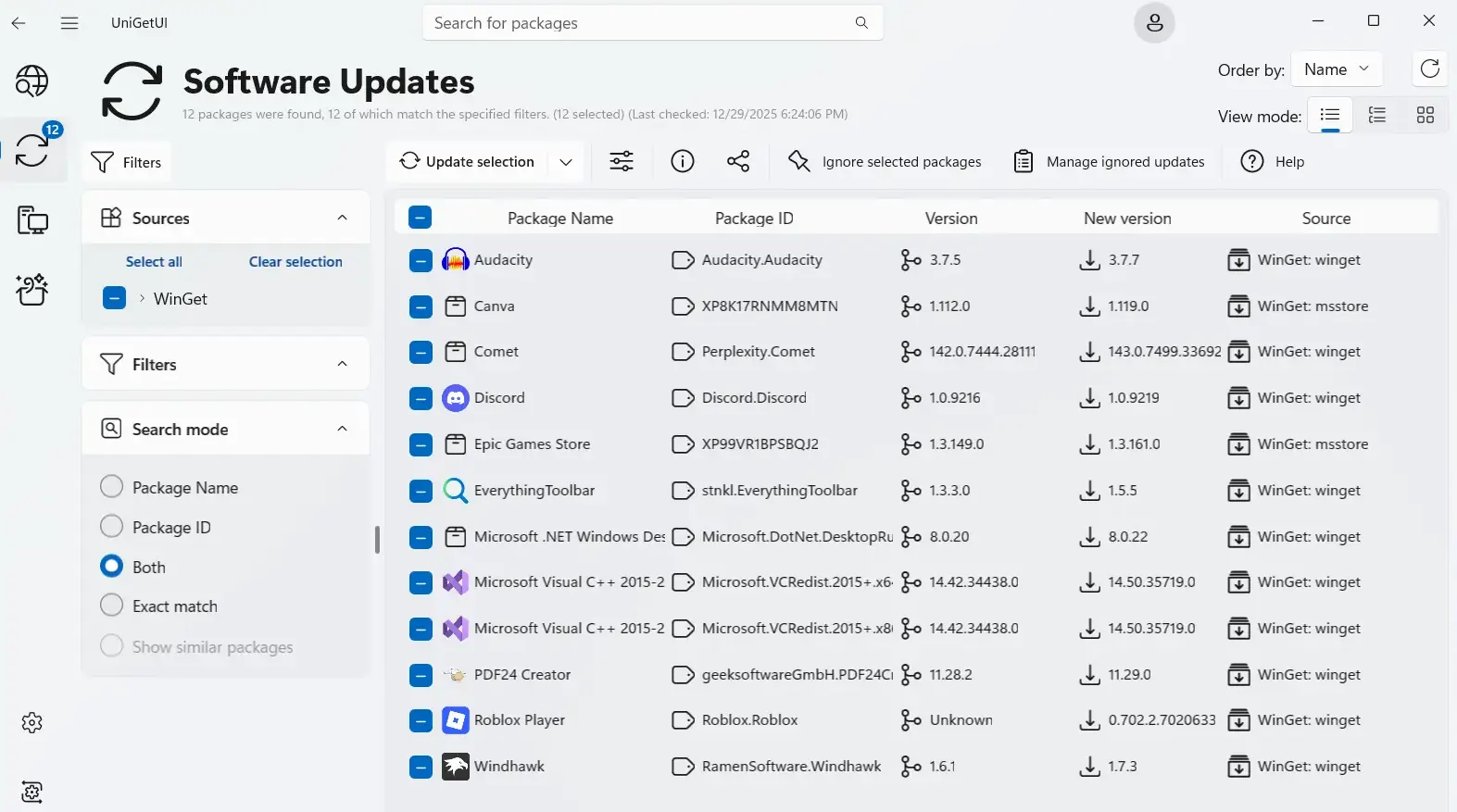Screen dimensions: 1457x812
Task: Uncheck the Discord package checkbox
Action: (421, 399)
